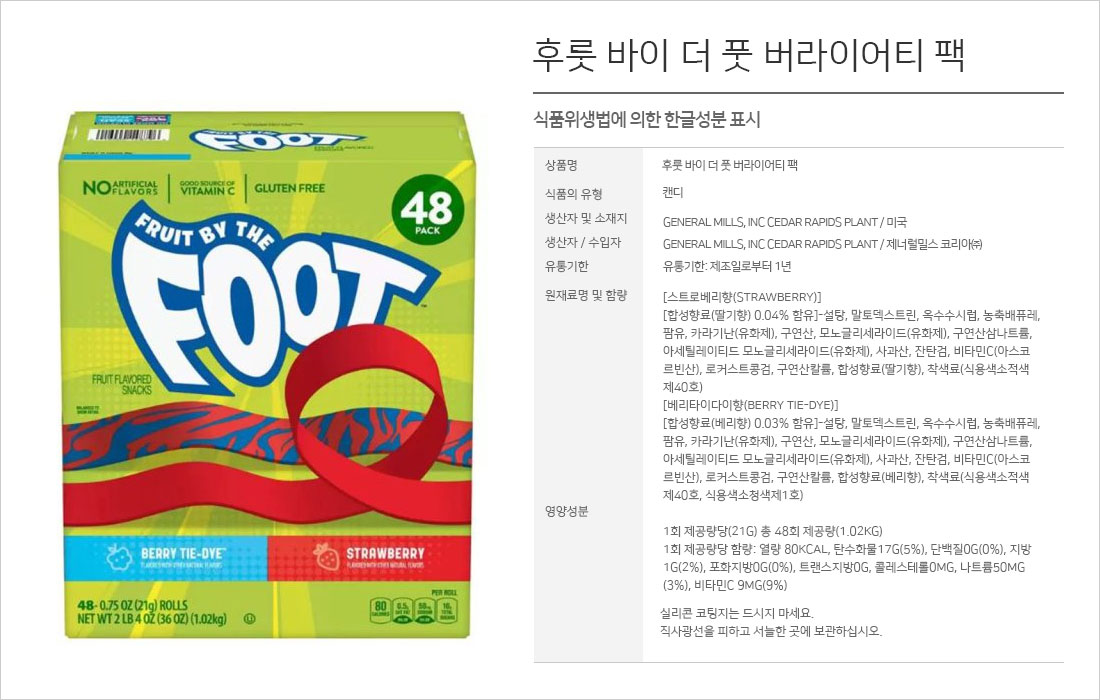This screenshot has height=700, width=1100.
Task: Click the nutrition facts icons on box
Action: [414, 610]
